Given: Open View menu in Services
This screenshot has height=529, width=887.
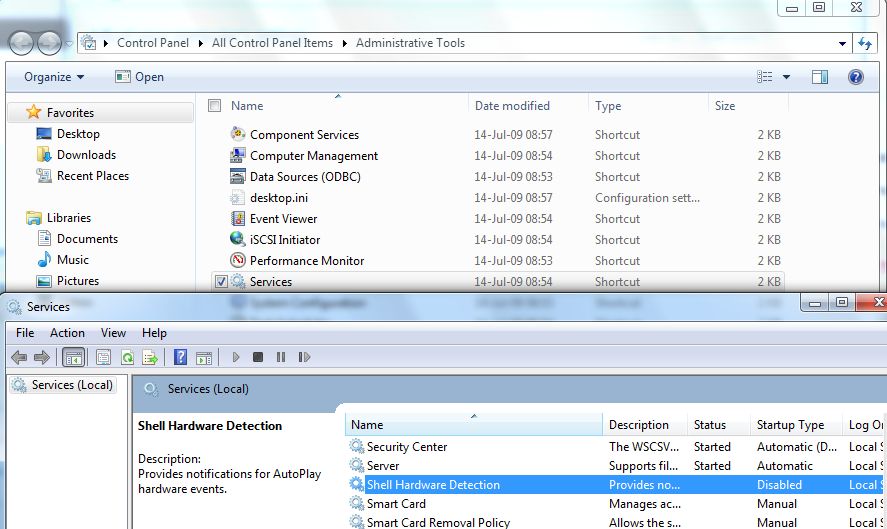Looking at the screenshot, I should pyautogui.click(x=113, y=333).
